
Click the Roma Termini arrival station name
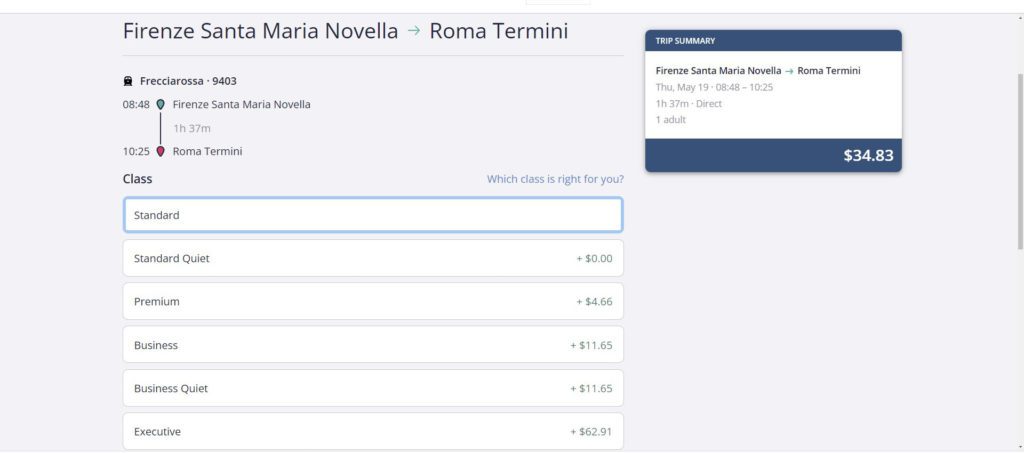[207, 151]
